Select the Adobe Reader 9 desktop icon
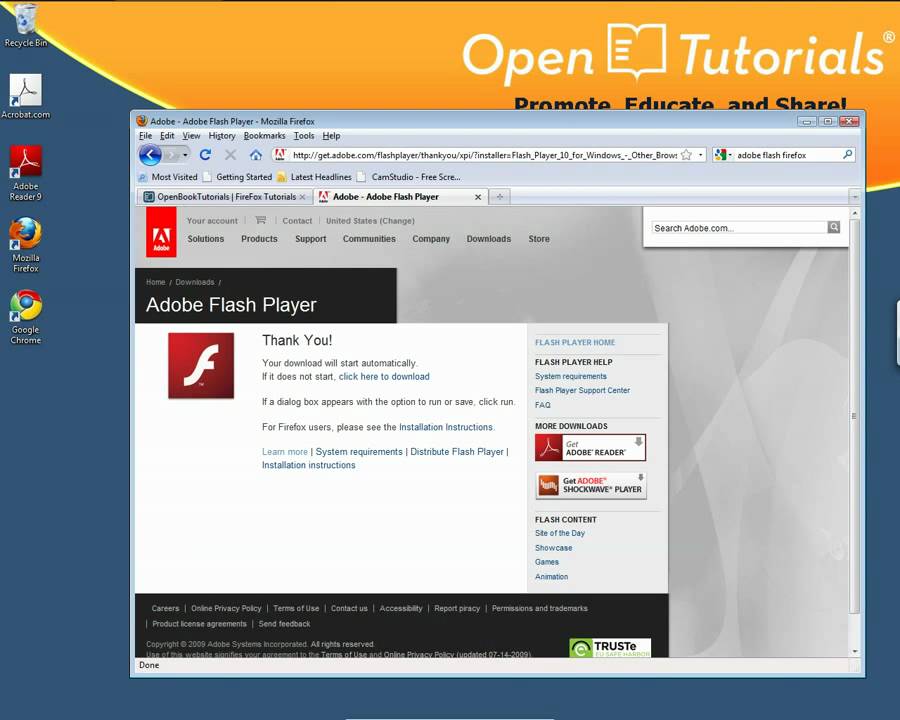The height and width of the screenshot is (720, 900). tap(25, 173)
